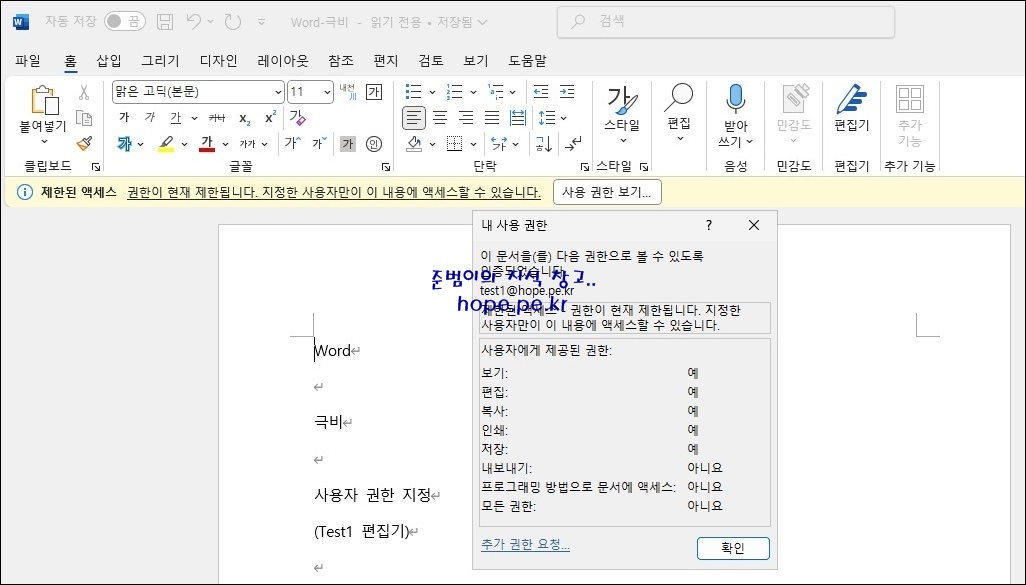Screen dimensions: 1026x585
Task: Click the phonetic guide 내천 icon
Action: coord(347,92)
